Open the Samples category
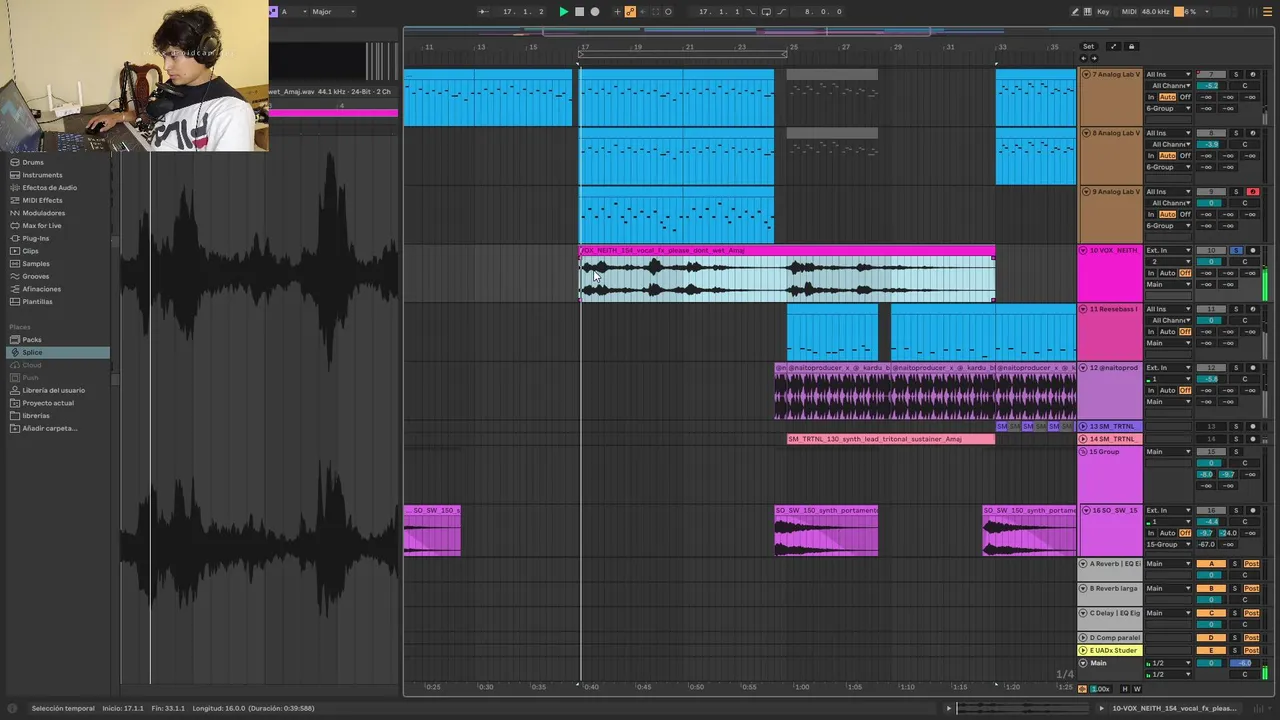The height and width of the screenshot is (720, 1280). click(36, 264)
